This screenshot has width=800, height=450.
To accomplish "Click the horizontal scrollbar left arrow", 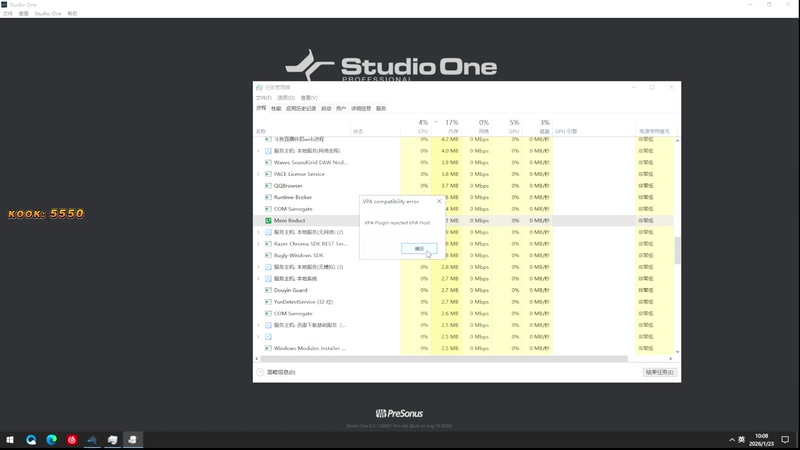I will point(257,359).
